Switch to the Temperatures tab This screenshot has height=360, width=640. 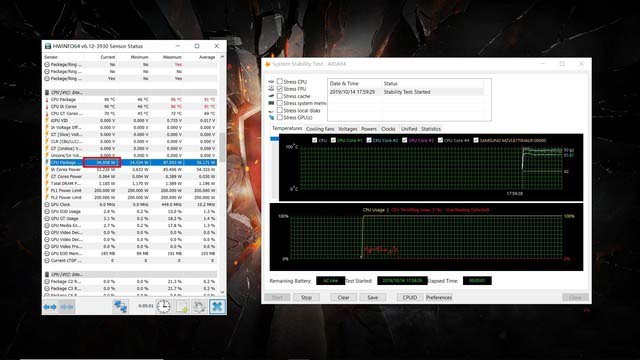tap(287, 128)
